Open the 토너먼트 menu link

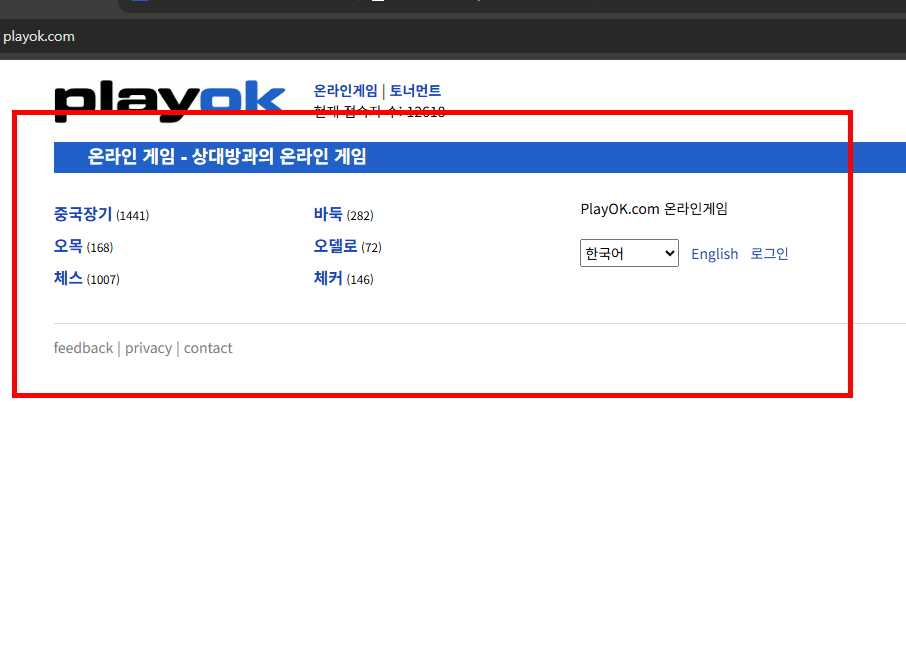pyautogui.click(x=415, y=90)
